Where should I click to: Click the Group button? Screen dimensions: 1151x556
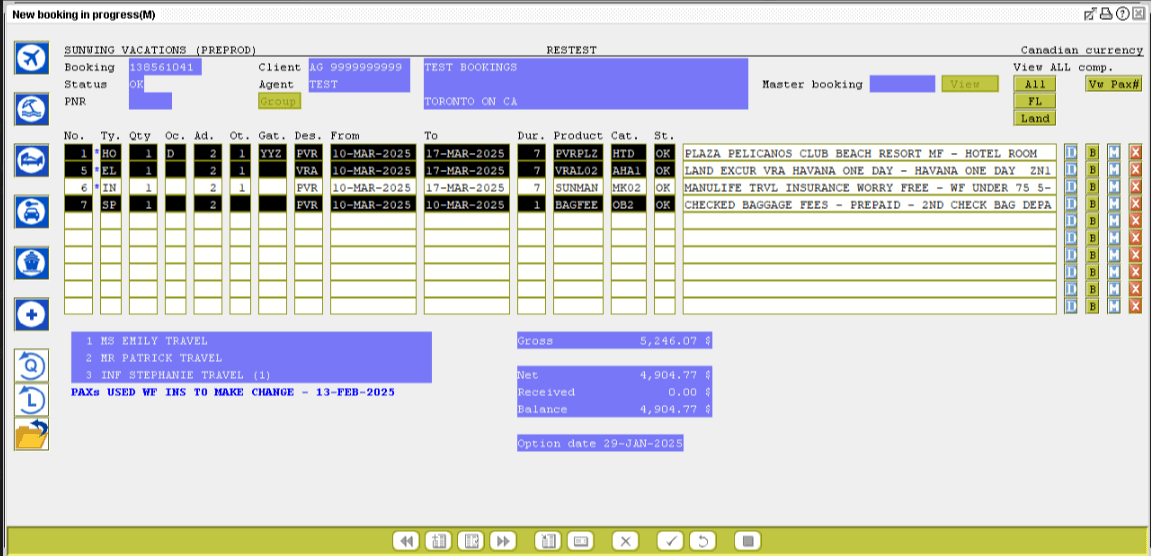[280, 101]
